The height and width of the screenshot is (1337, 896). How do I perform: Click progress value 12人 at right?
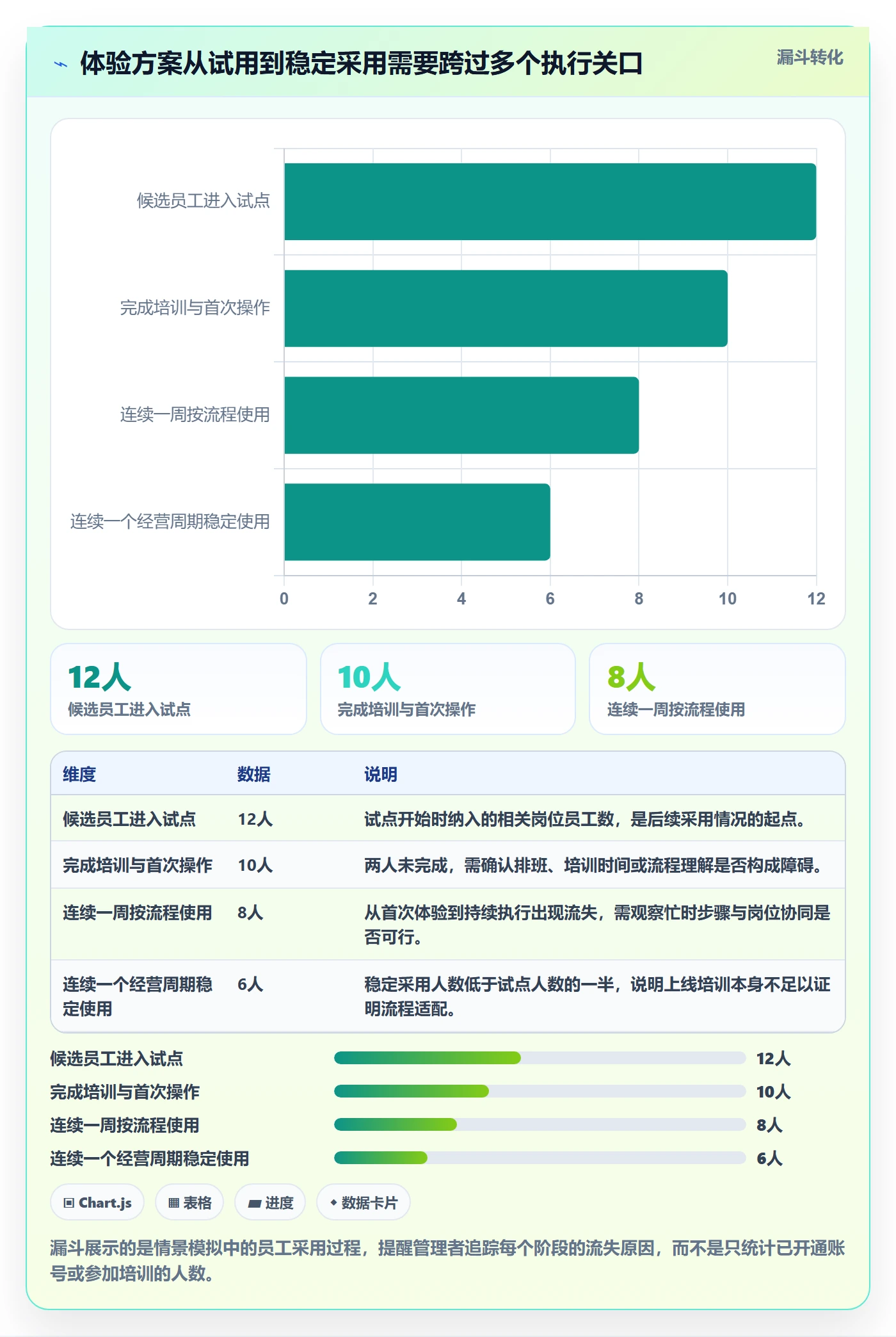coord(773,1058)
